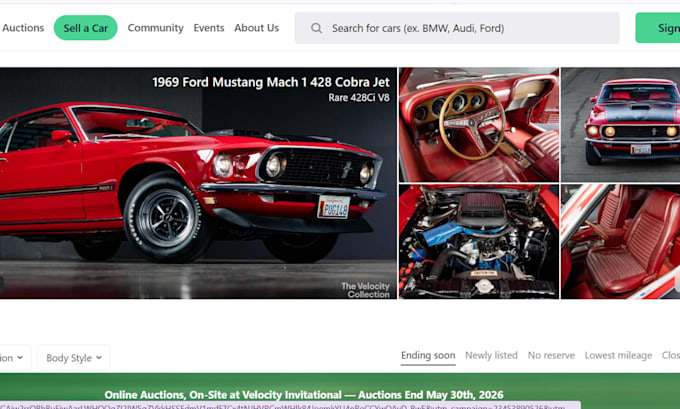This screenshot has width=680, height=409.
Task: Click the Rare 428Ci V8 subtitle
Action: click(359, 98)
